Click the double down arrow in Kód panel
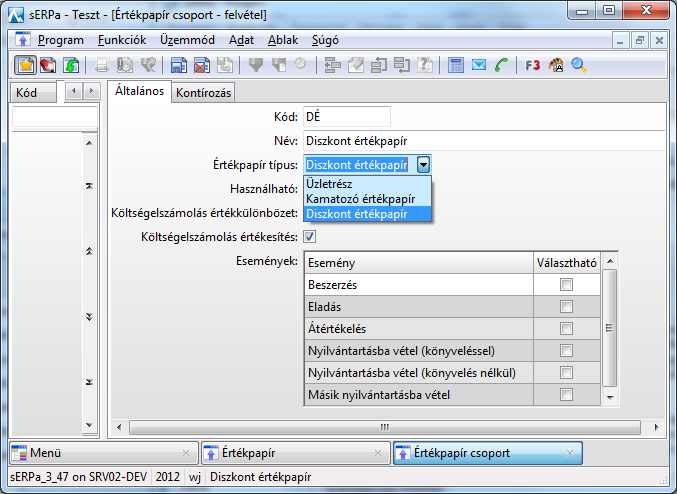The height and width of the screenshot is (494, 677). point(89,317)
